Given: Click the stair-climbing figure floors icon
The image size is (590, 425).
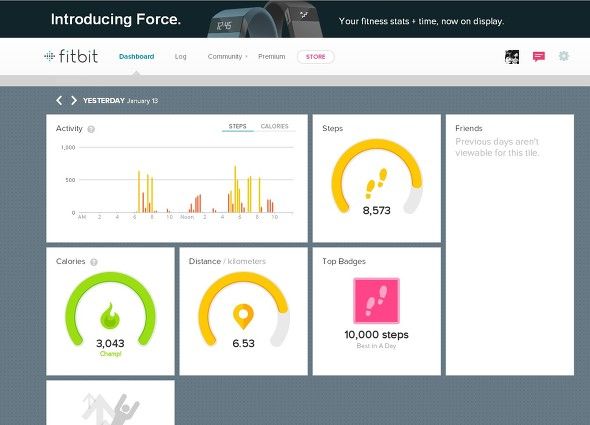Looking at the screenshot, I should point(111,408).
